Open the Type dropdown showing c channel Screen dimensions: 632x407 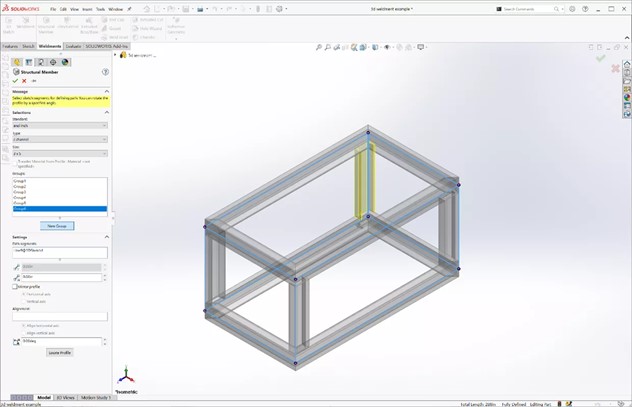click(60, 139)
